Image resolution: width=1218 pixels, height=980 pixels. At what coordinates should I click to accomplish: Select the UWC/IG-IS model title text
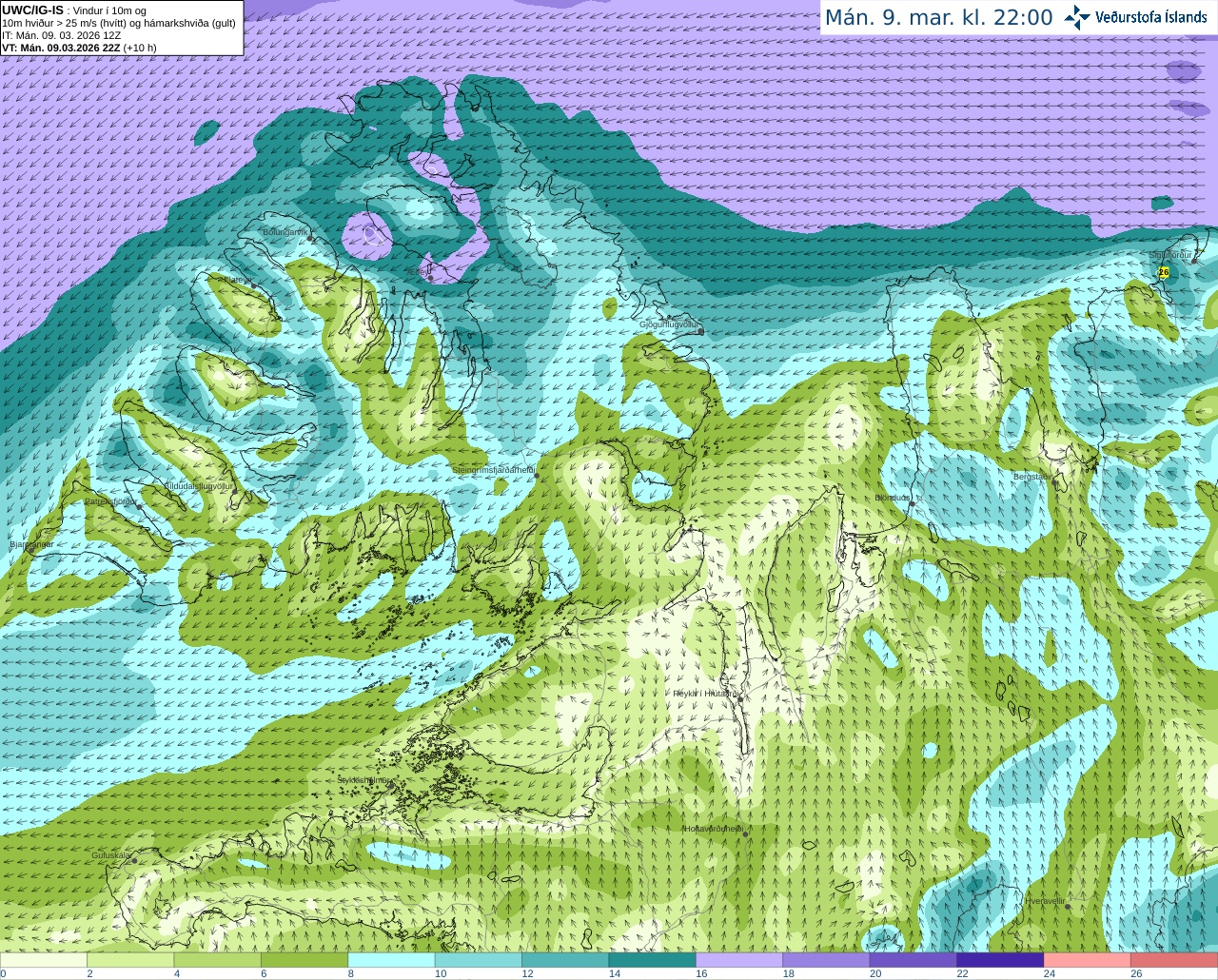(x=32, y=10)
